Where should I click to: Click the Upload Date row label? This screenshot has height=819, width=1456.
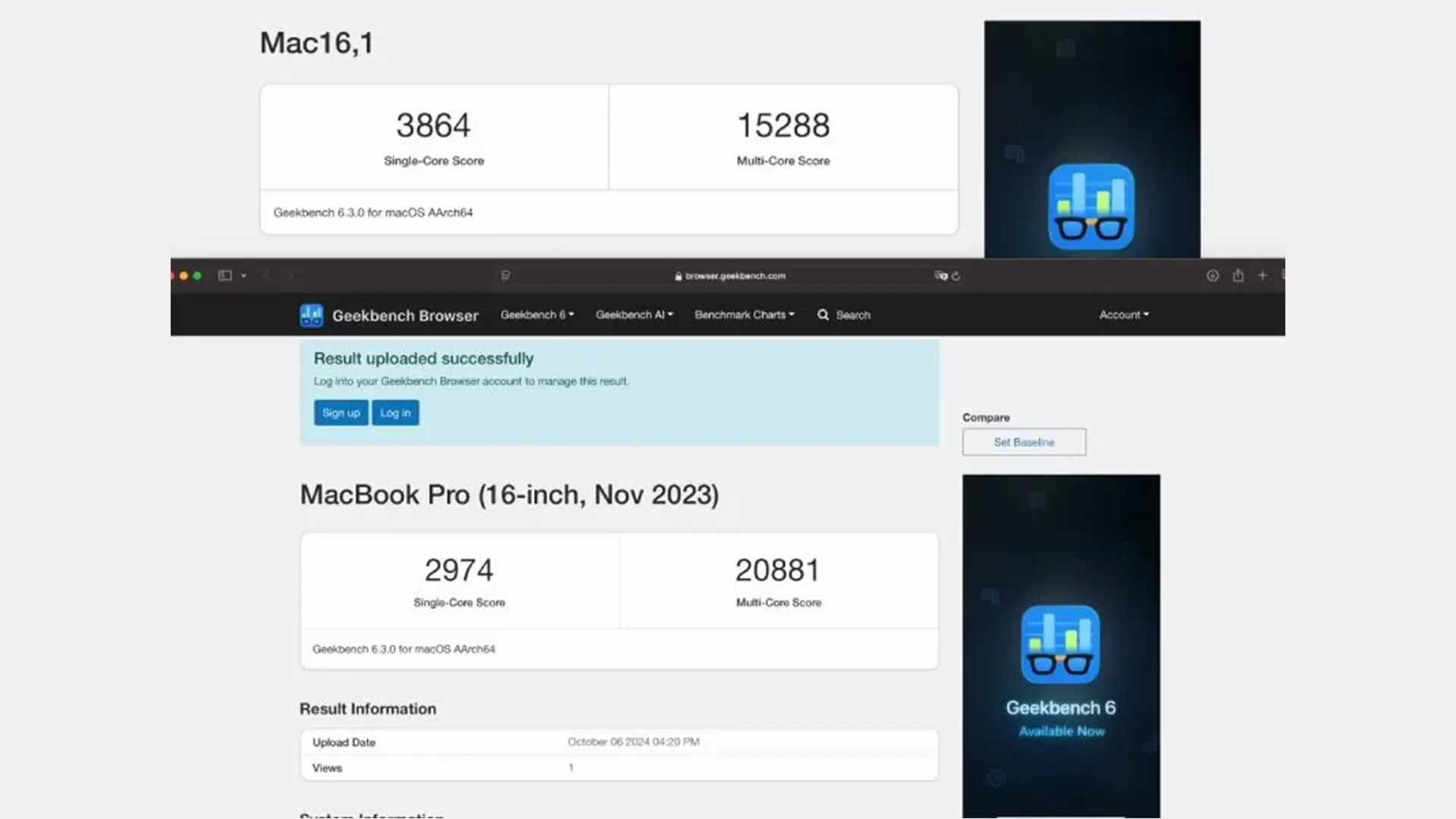coord(344,742)
